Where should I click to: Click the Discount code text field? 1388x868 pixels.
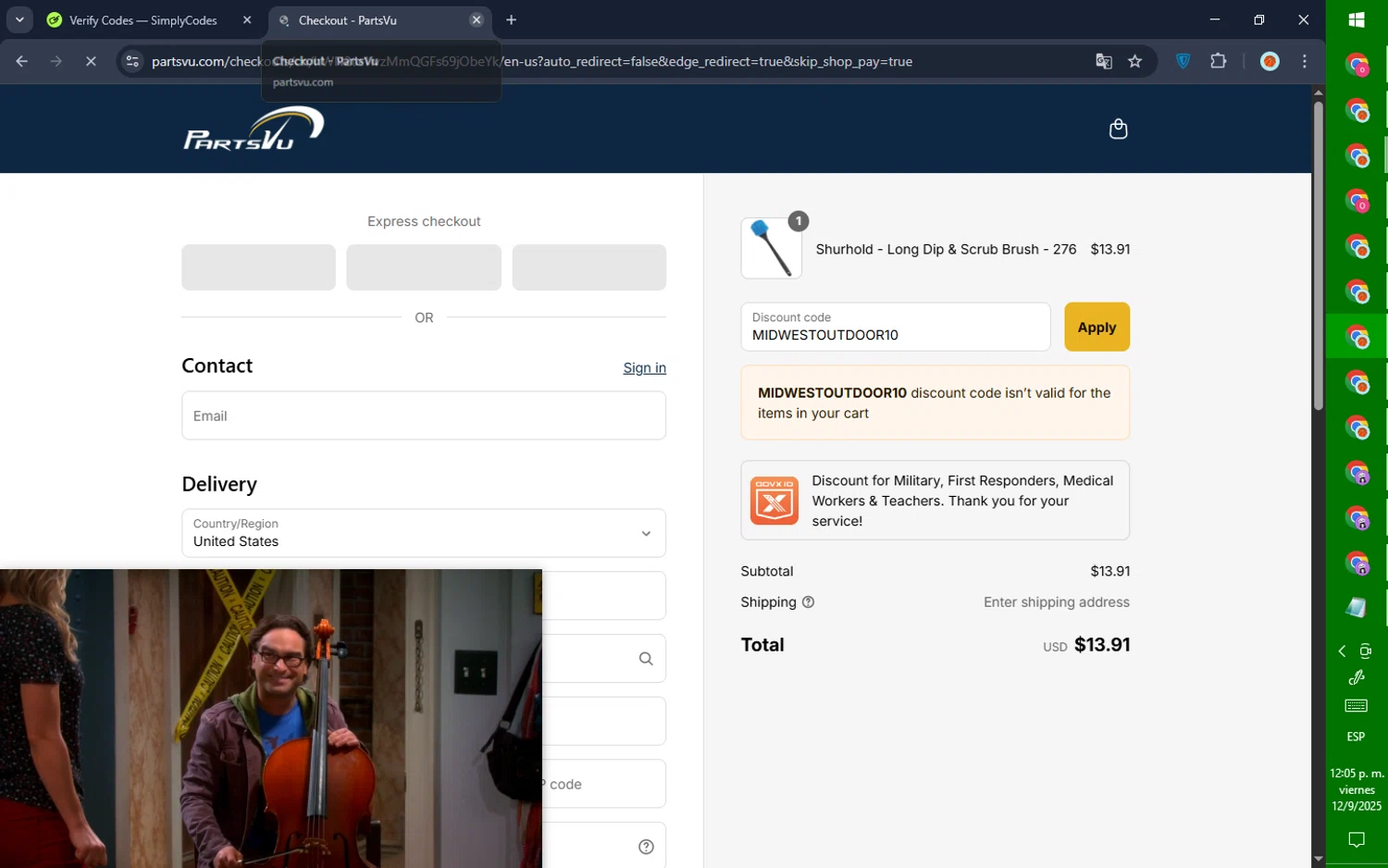895,328
